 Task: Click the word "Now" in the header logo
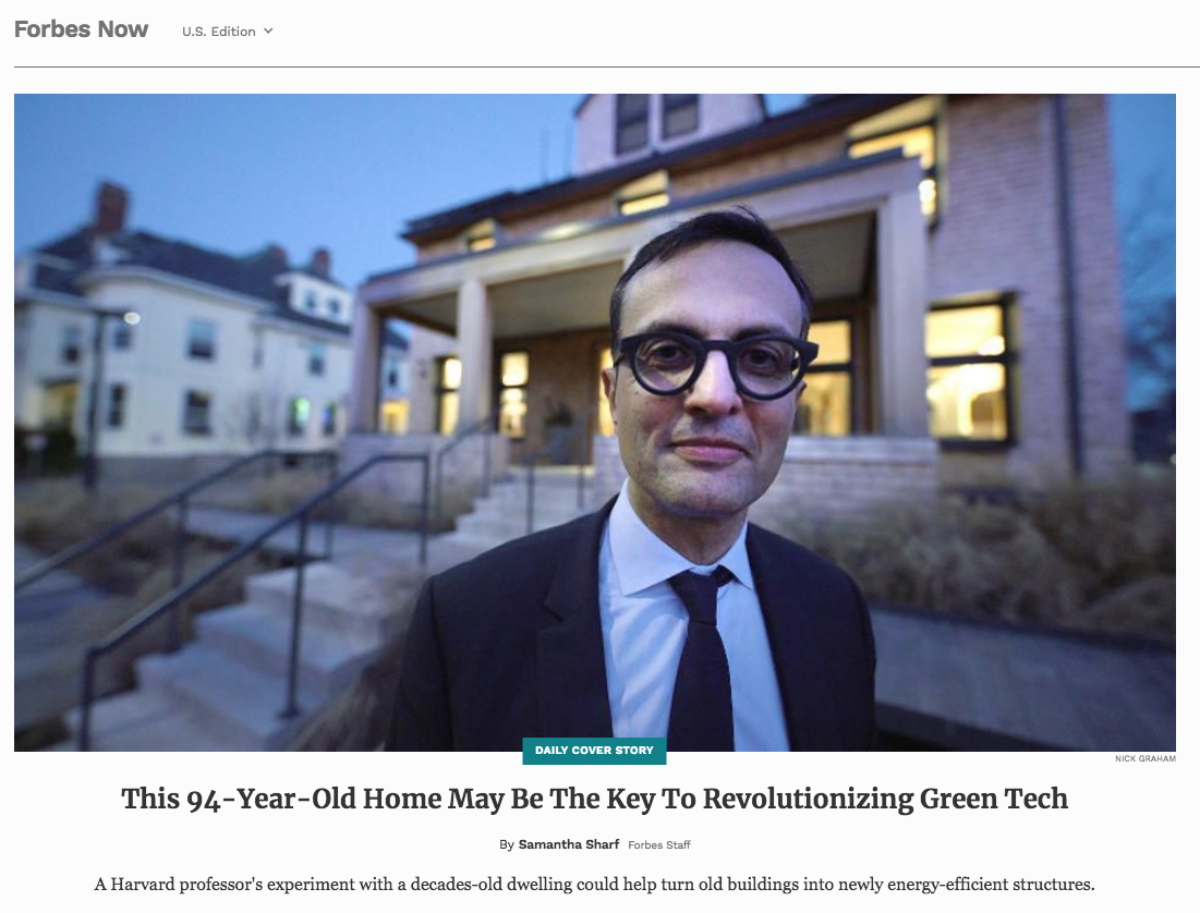point(124,30)
